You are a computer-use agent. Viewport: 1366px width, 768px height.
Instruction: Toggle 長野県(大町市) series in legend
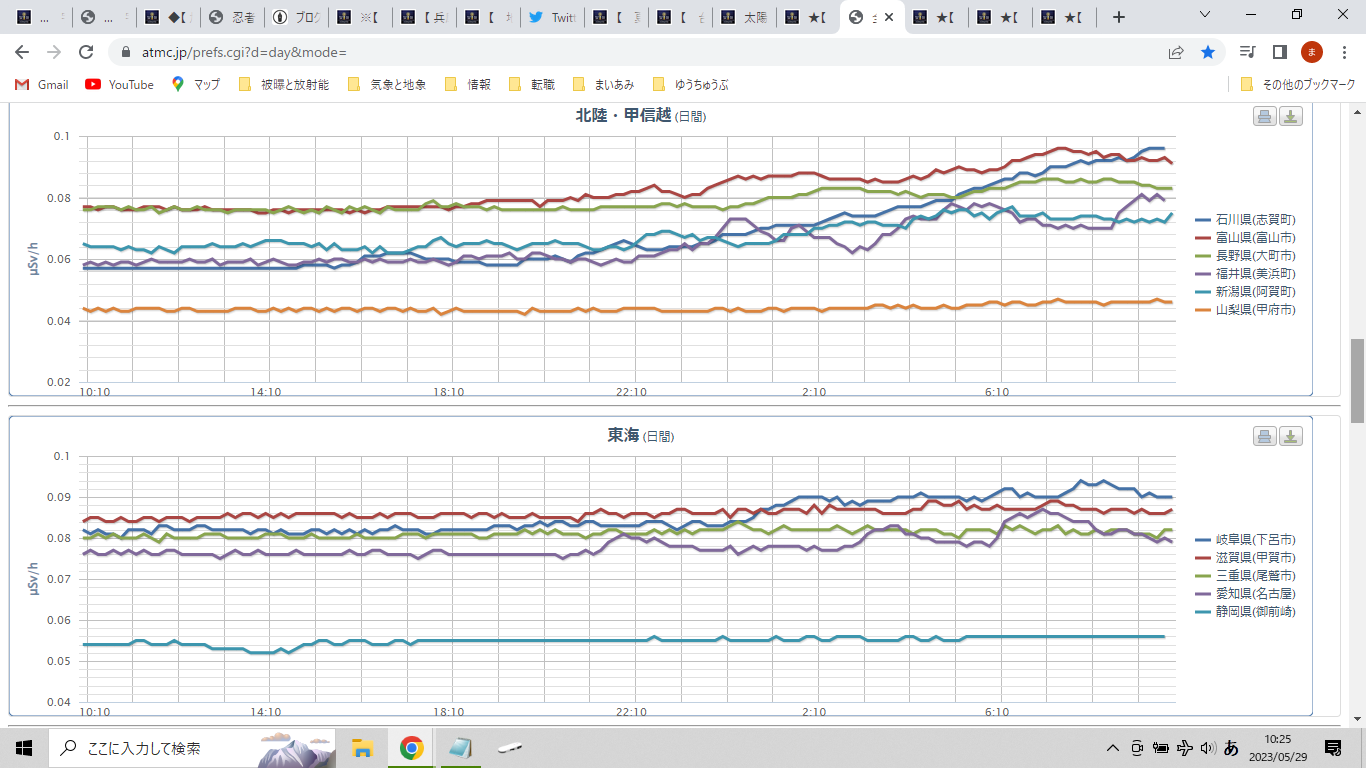tap(1245, 255)
